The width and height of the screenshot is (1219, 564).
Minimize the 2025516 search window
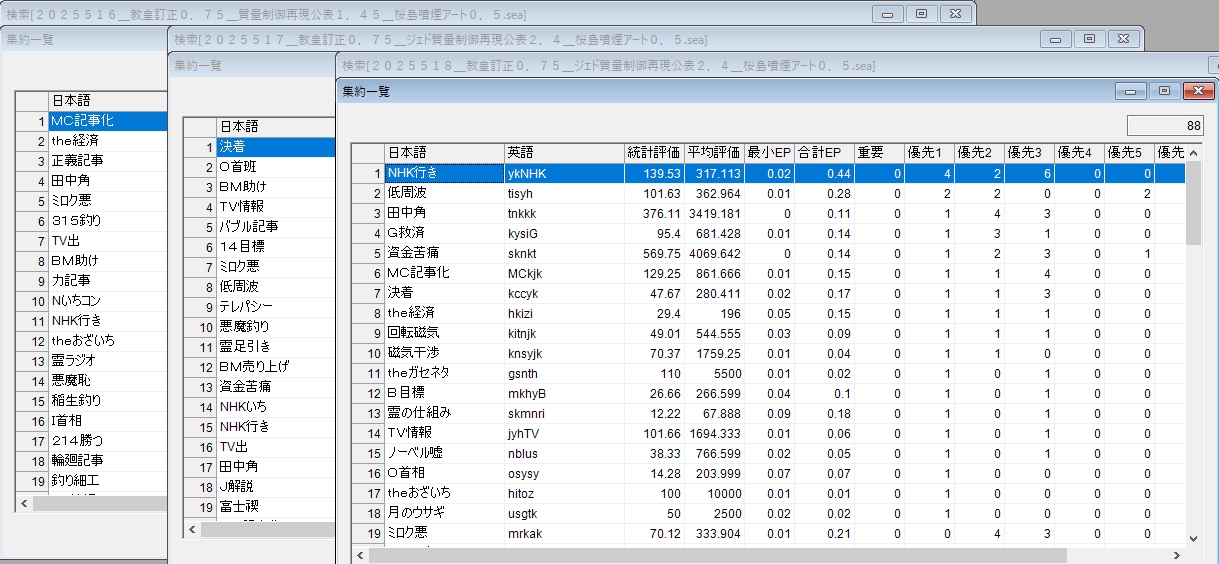click(x=888, y=14)
